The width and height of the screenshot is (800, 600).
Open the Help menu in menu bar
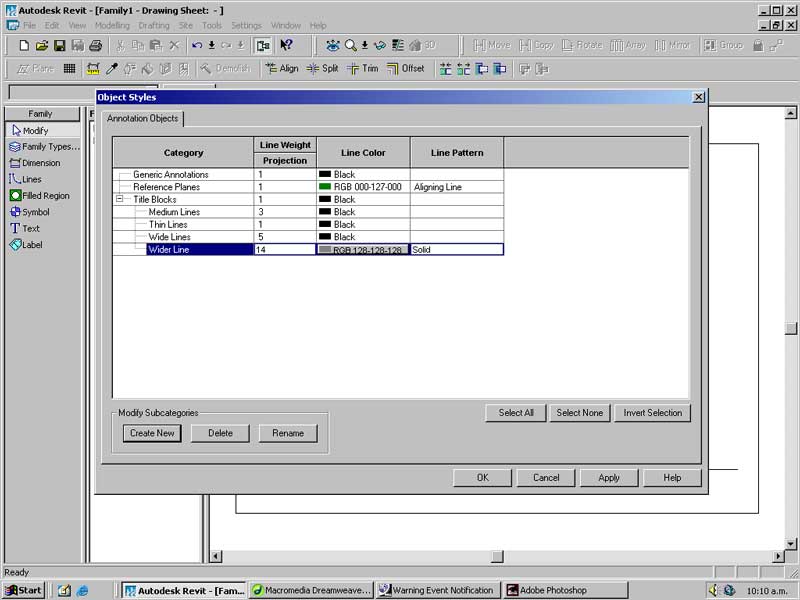(317, 25)
